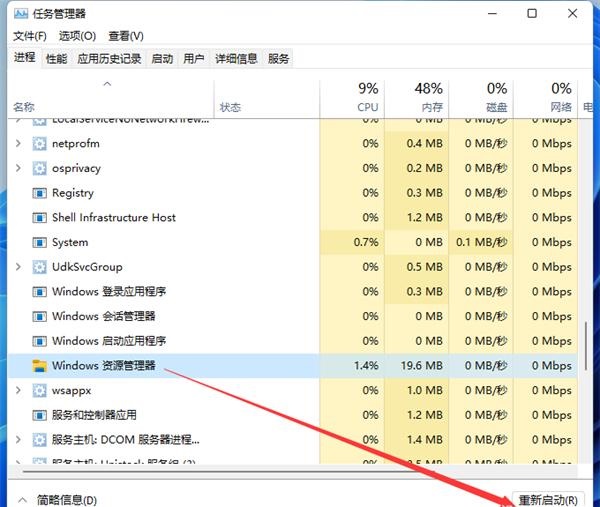Click the 0.1 MB/秒 disk value
600x507 pixels.
point(481,243)
